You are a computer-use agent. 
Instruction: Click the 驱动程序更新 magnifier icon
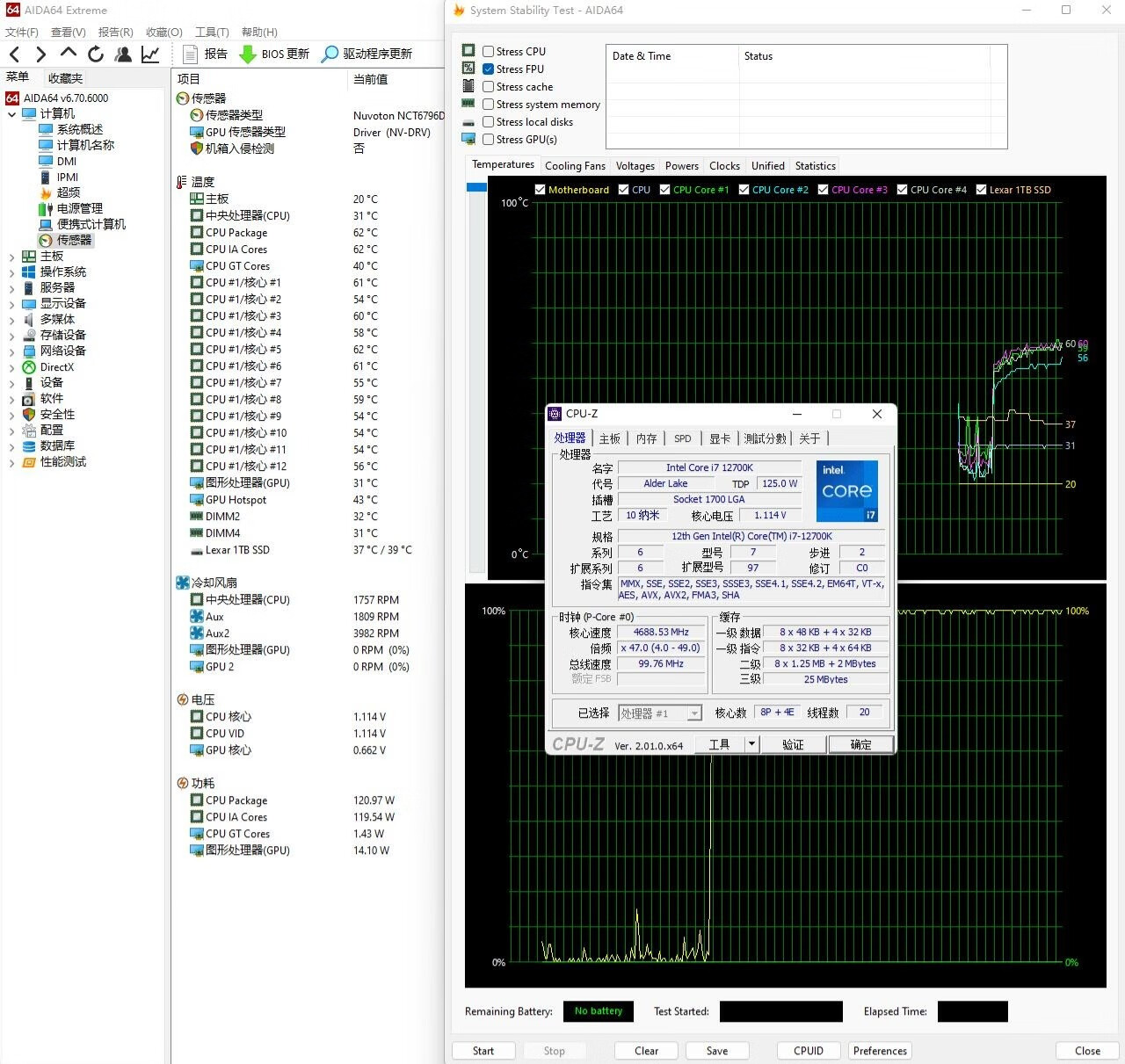(x=330, y=54)
